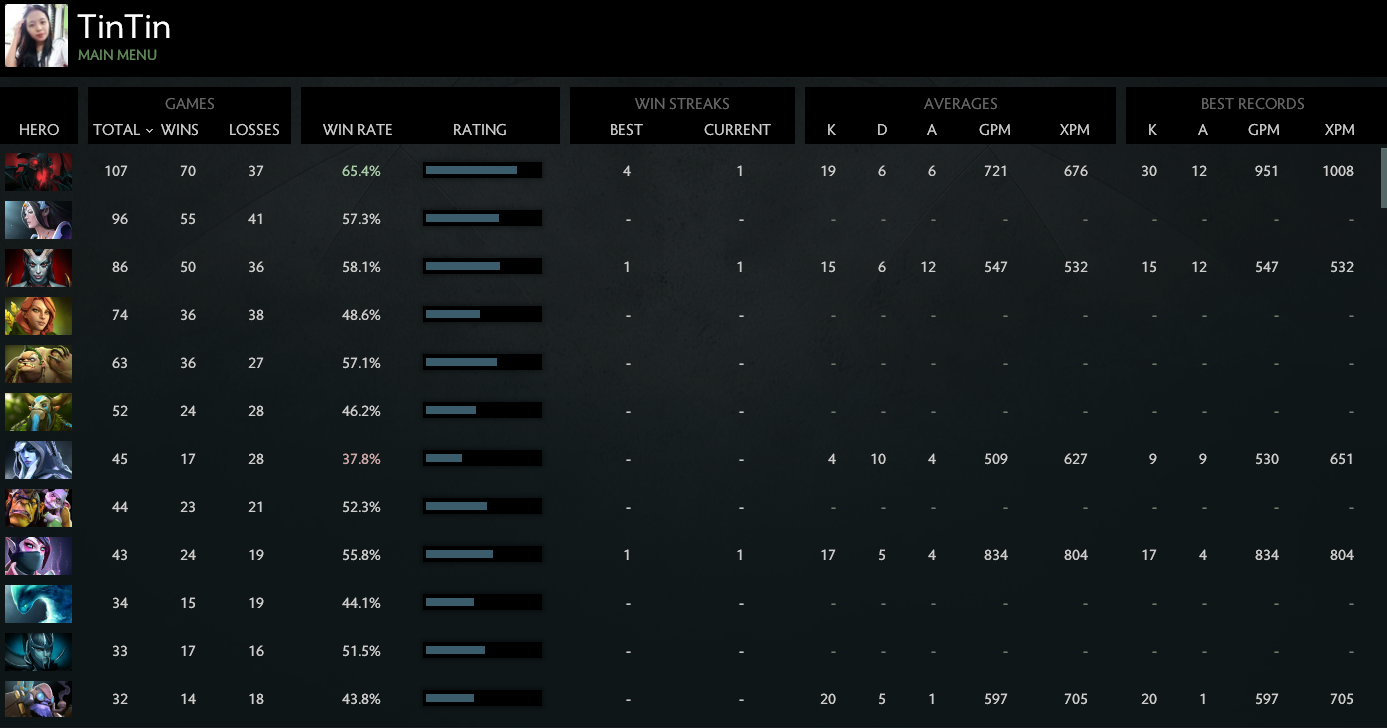Sort heroes by the LOSSES column
This screenshot has width=1387, height=728.
click(x=254, y=129)
